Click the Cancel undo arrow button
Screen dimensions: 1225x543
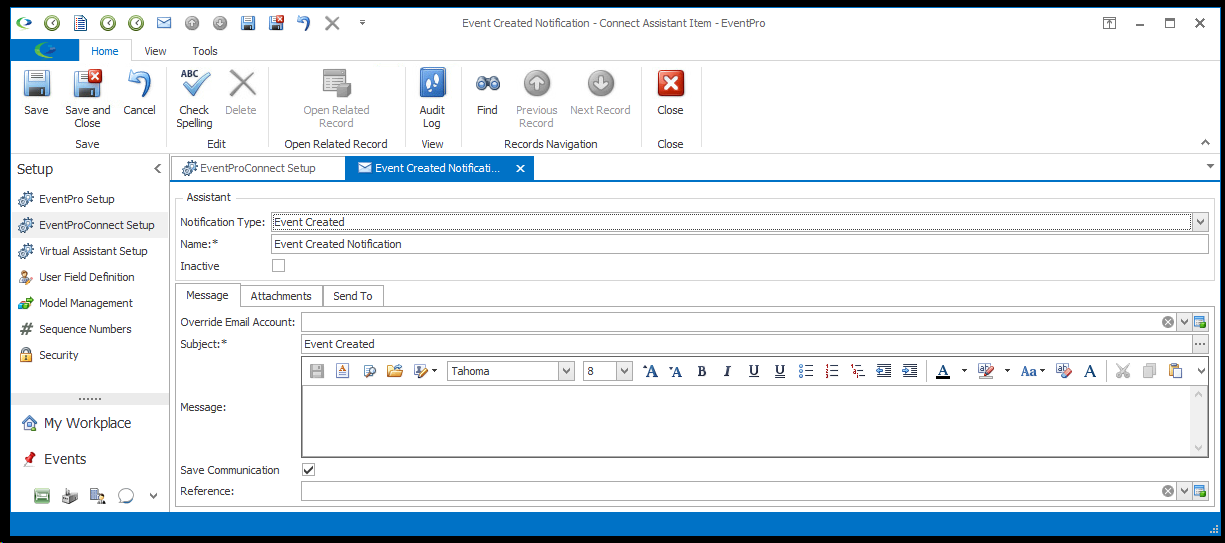click(x=139, y=94)
